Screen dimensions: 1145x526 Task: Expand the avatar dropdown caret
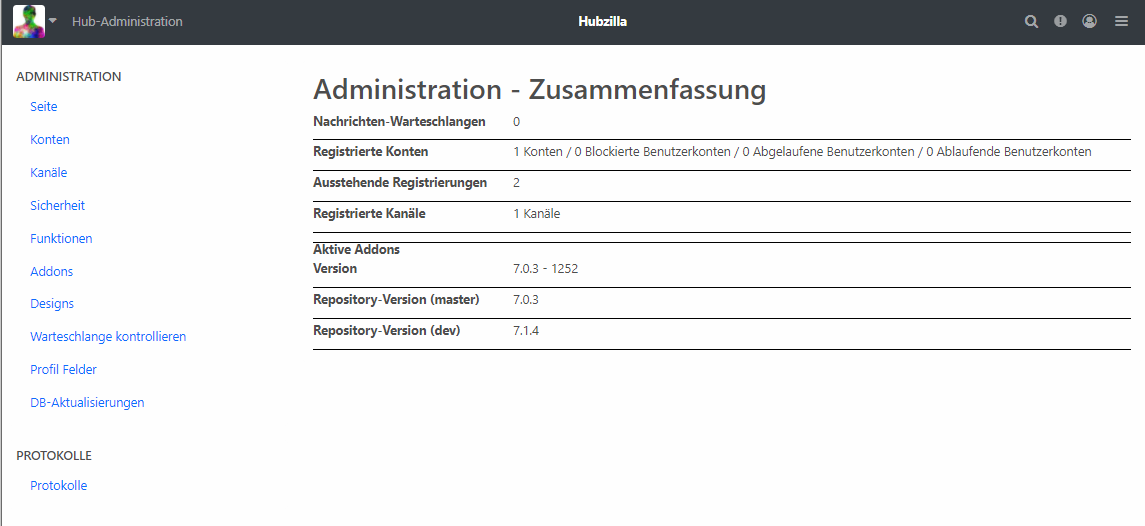click(x=53, y=20)
